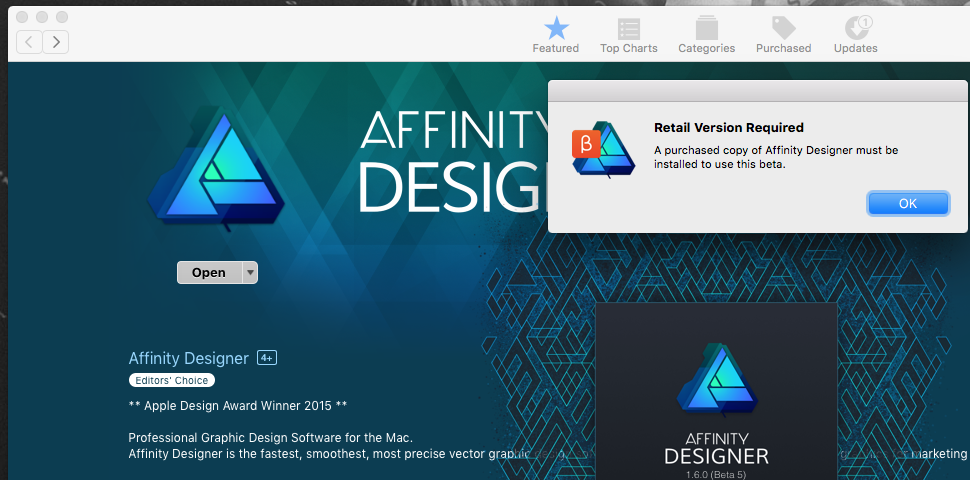
Task: View the Purchased tab
Action: 783,35
